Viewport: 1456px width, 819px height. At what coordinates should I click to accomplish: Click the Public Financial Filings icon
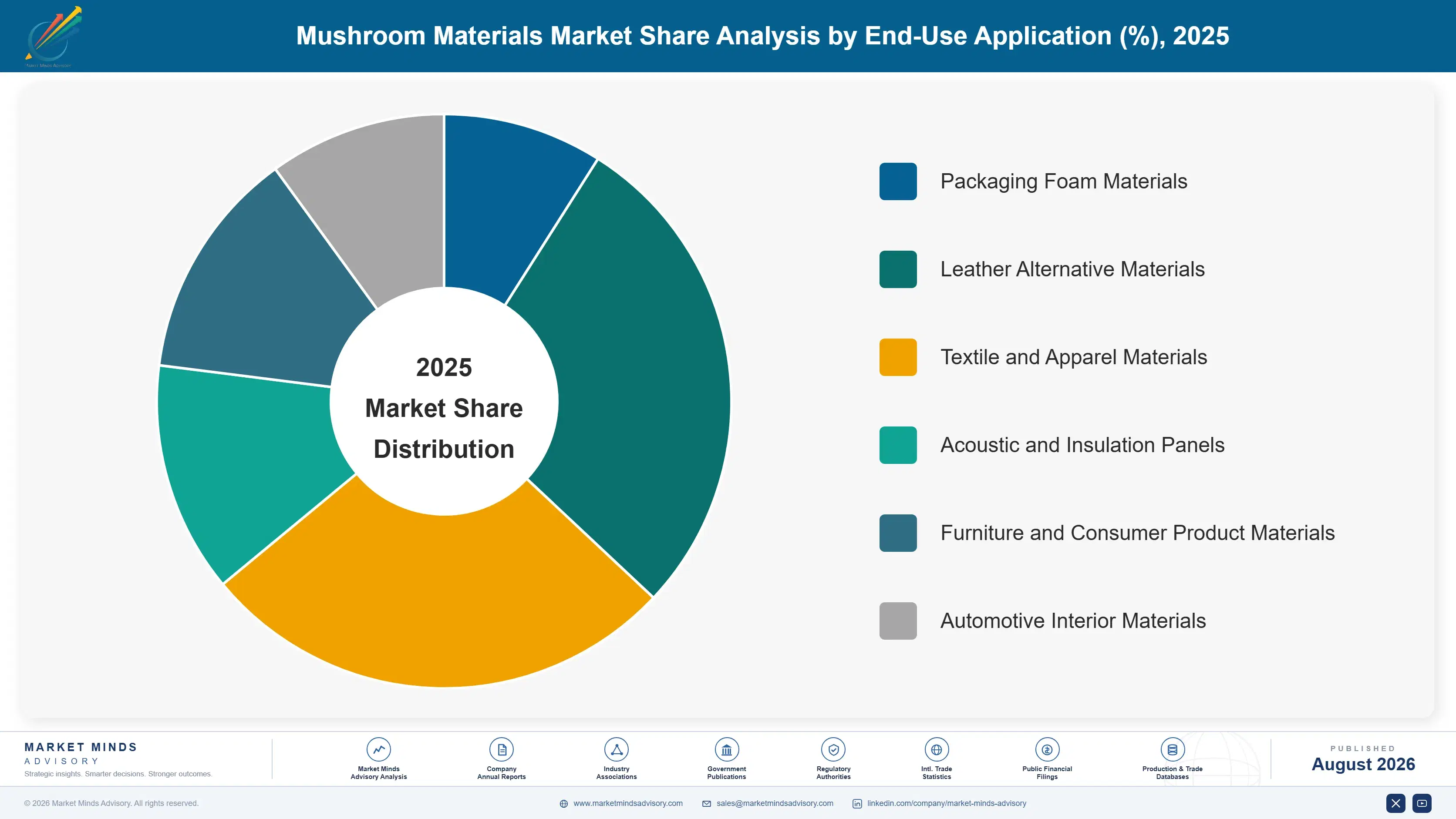(x=1047, y=749)
